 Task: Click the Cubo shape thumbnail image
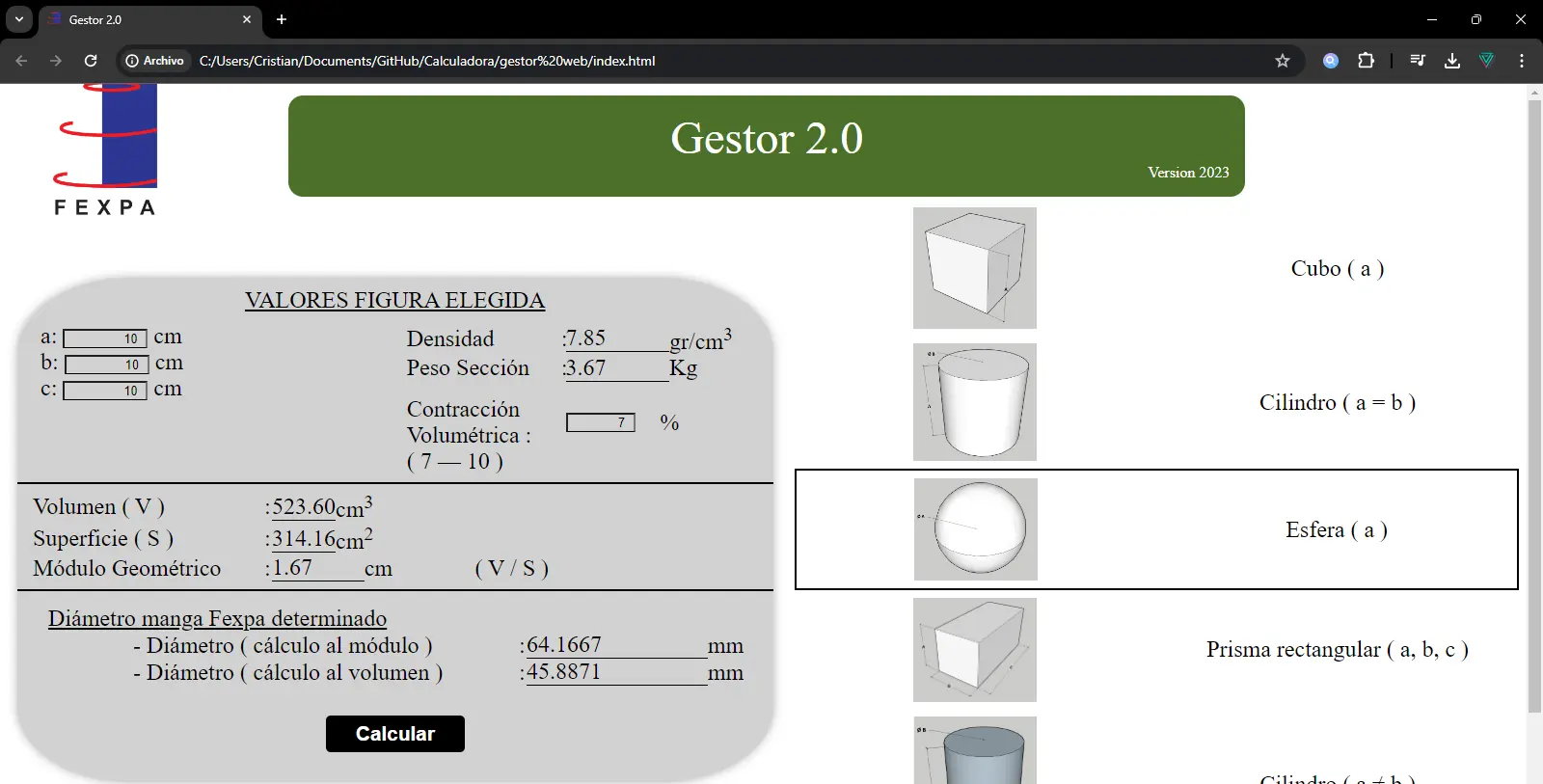pos(974,268)
